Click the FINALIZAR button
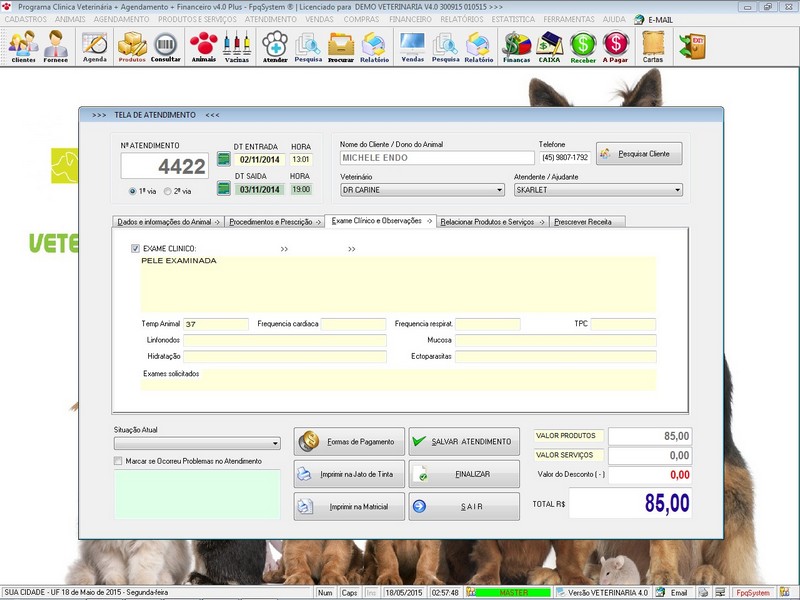Image resolution: width=800 pixels, height=600 pixels. point(464,474)
